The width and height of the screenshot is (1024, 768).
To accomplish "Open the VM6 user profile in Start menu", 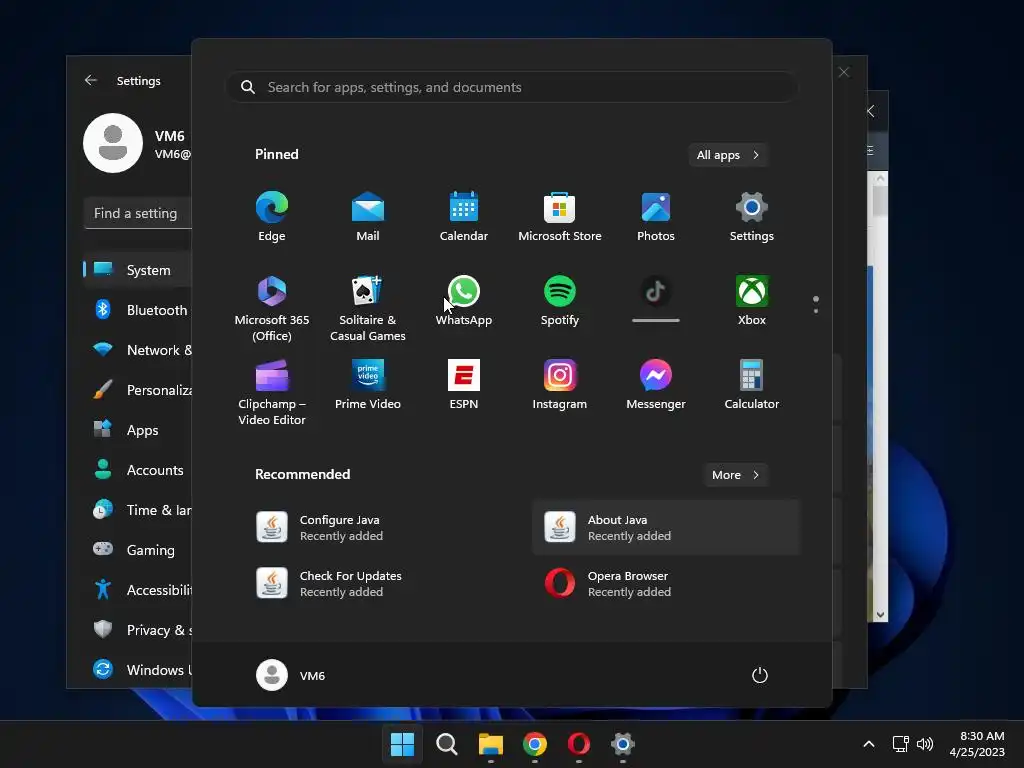I will point(291,675).
